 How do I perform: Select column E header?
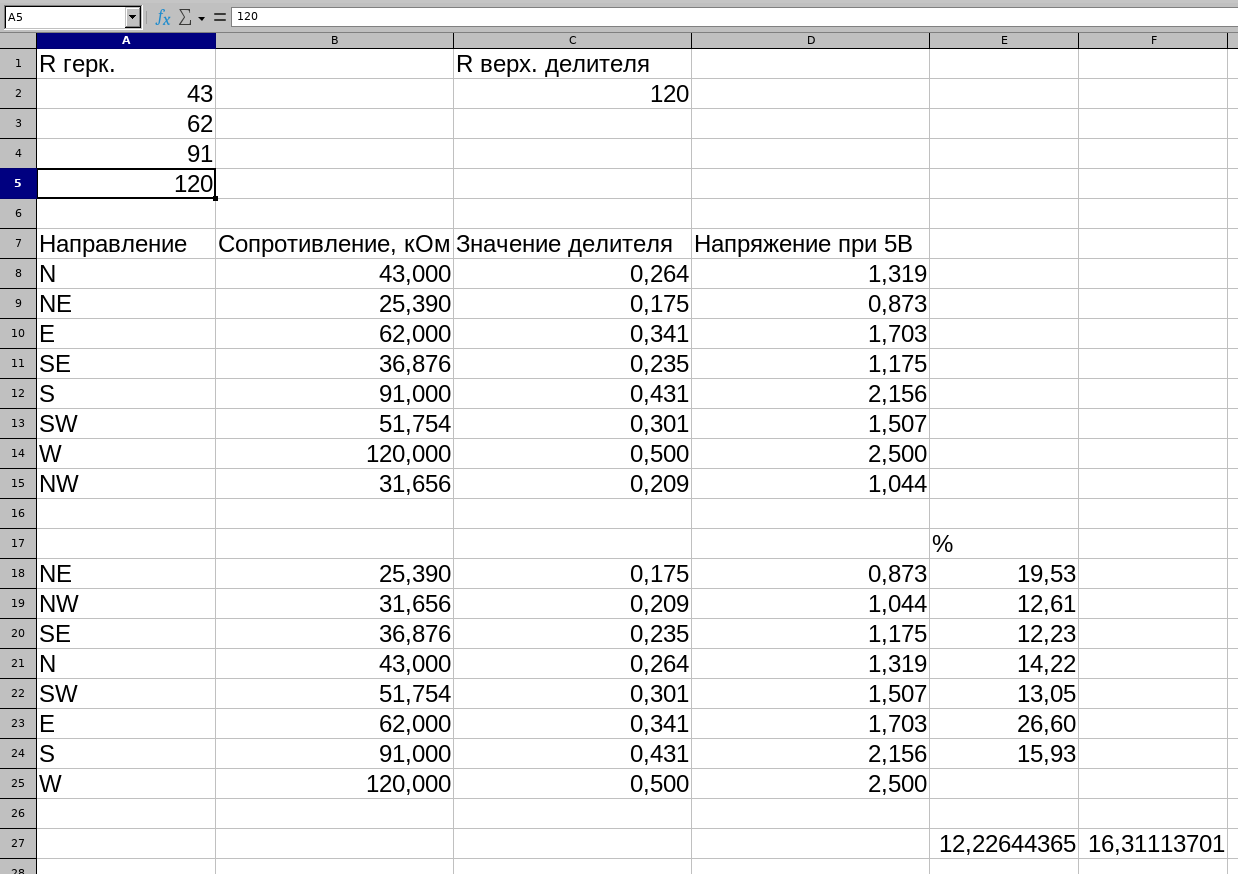1004,40
